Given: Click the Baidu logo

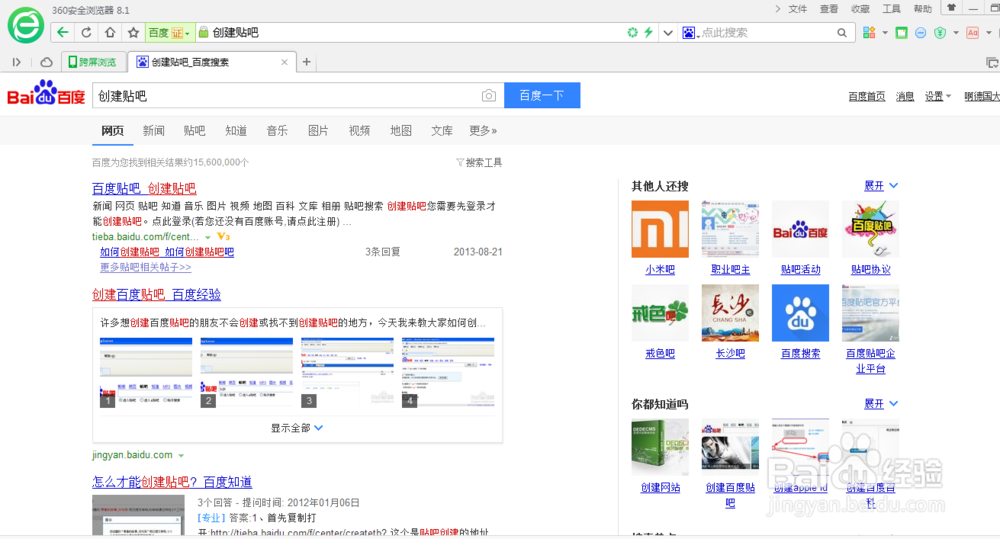Looking at the screenshot, I should coord(46,93).
